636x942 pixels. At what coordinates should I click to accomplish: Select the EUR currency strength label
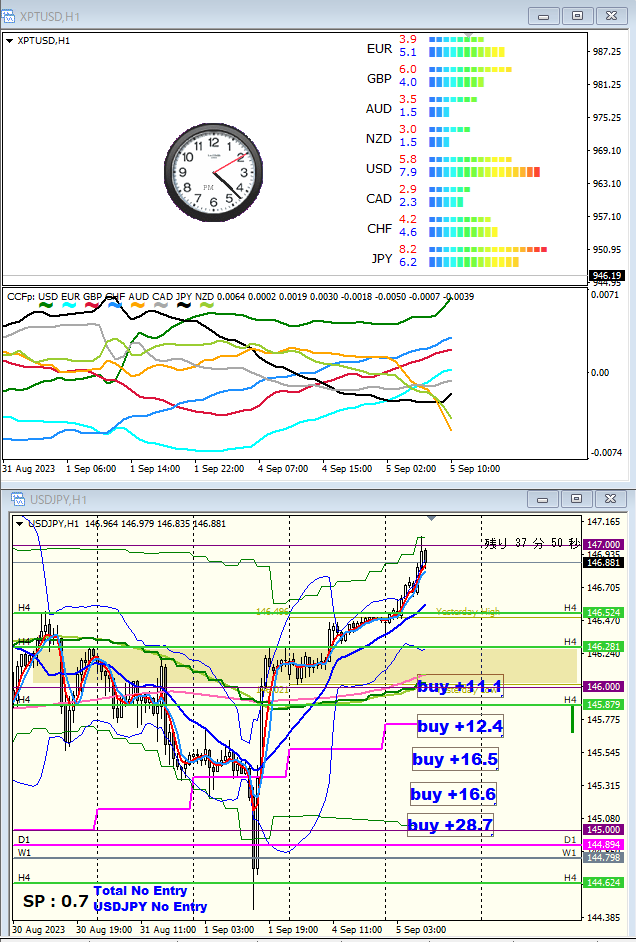(x=379, y=49)
